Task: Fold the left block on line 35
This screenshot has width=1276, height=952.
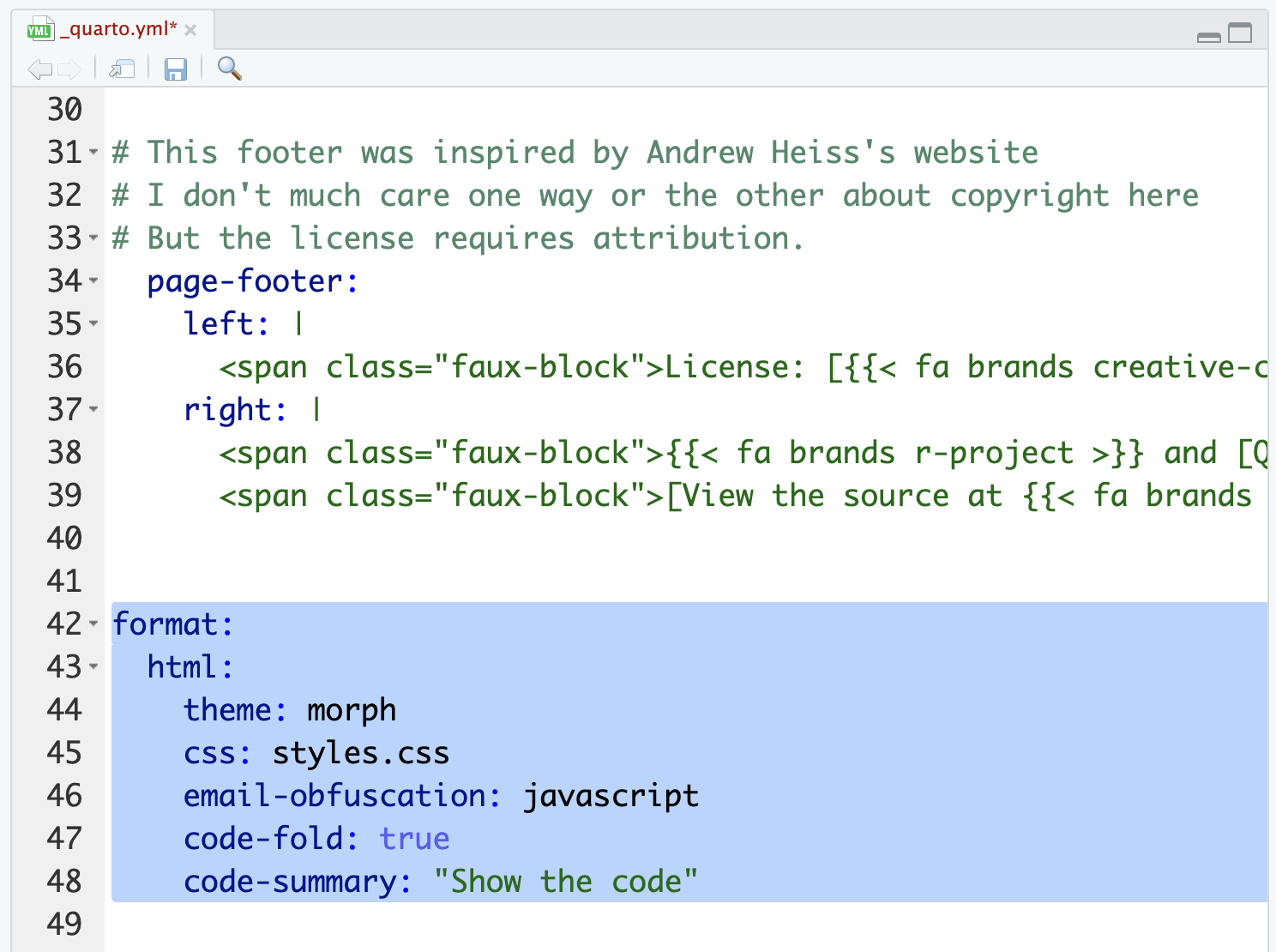Action: (x=93, y=324)
